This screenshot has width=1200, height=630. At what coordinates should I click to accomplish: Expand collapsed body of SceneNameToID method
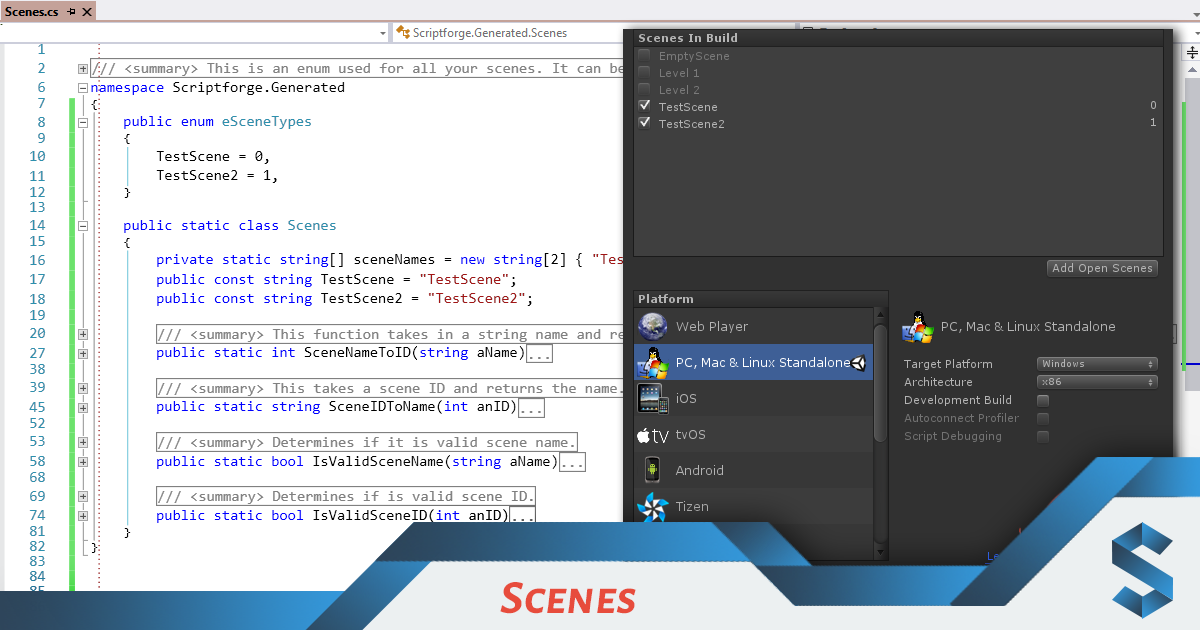(x=539, y=354)
